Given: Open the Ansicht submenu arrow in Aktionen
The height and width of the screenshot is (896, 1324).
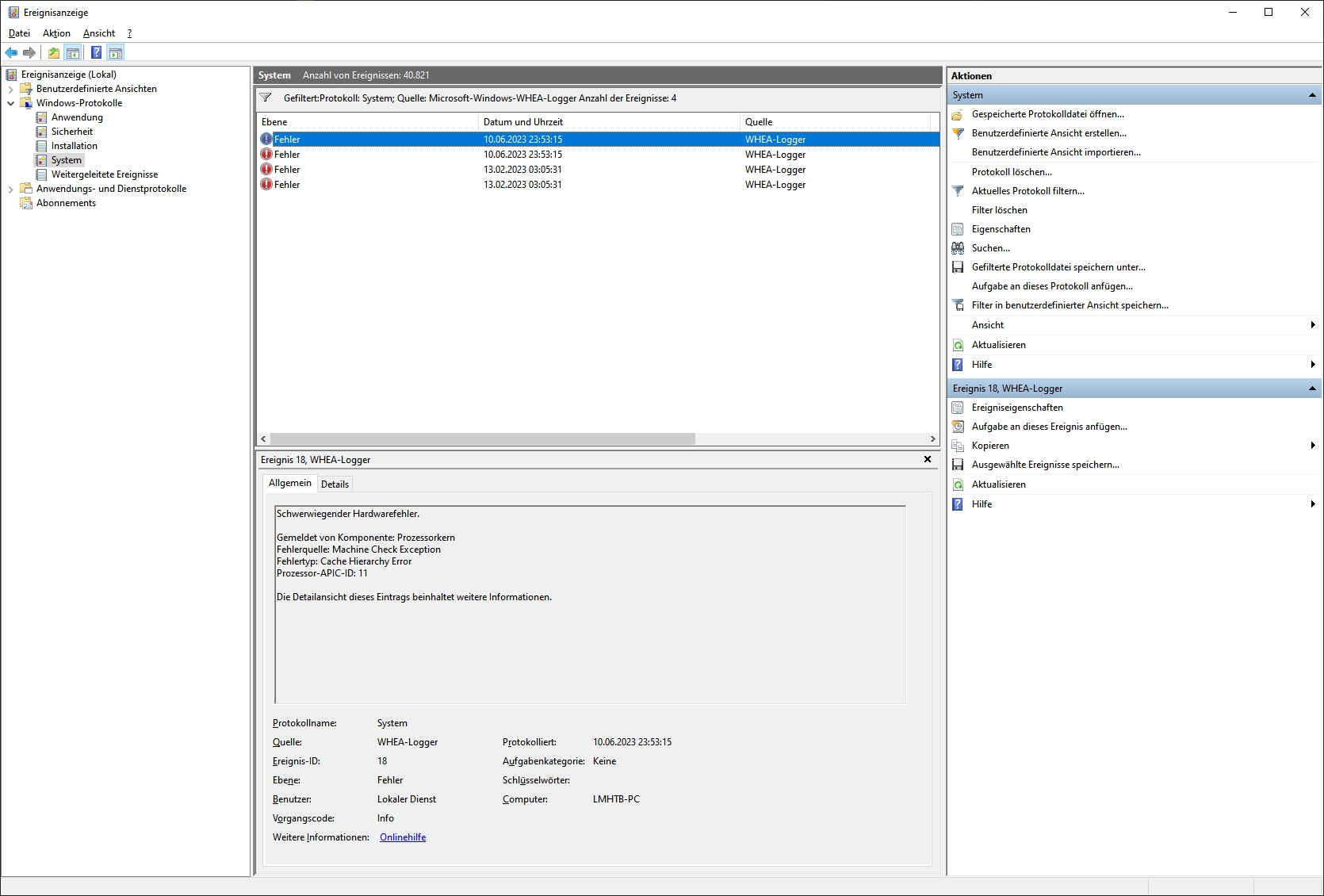Looking at the screenshot, I should tap(1313, 325).
